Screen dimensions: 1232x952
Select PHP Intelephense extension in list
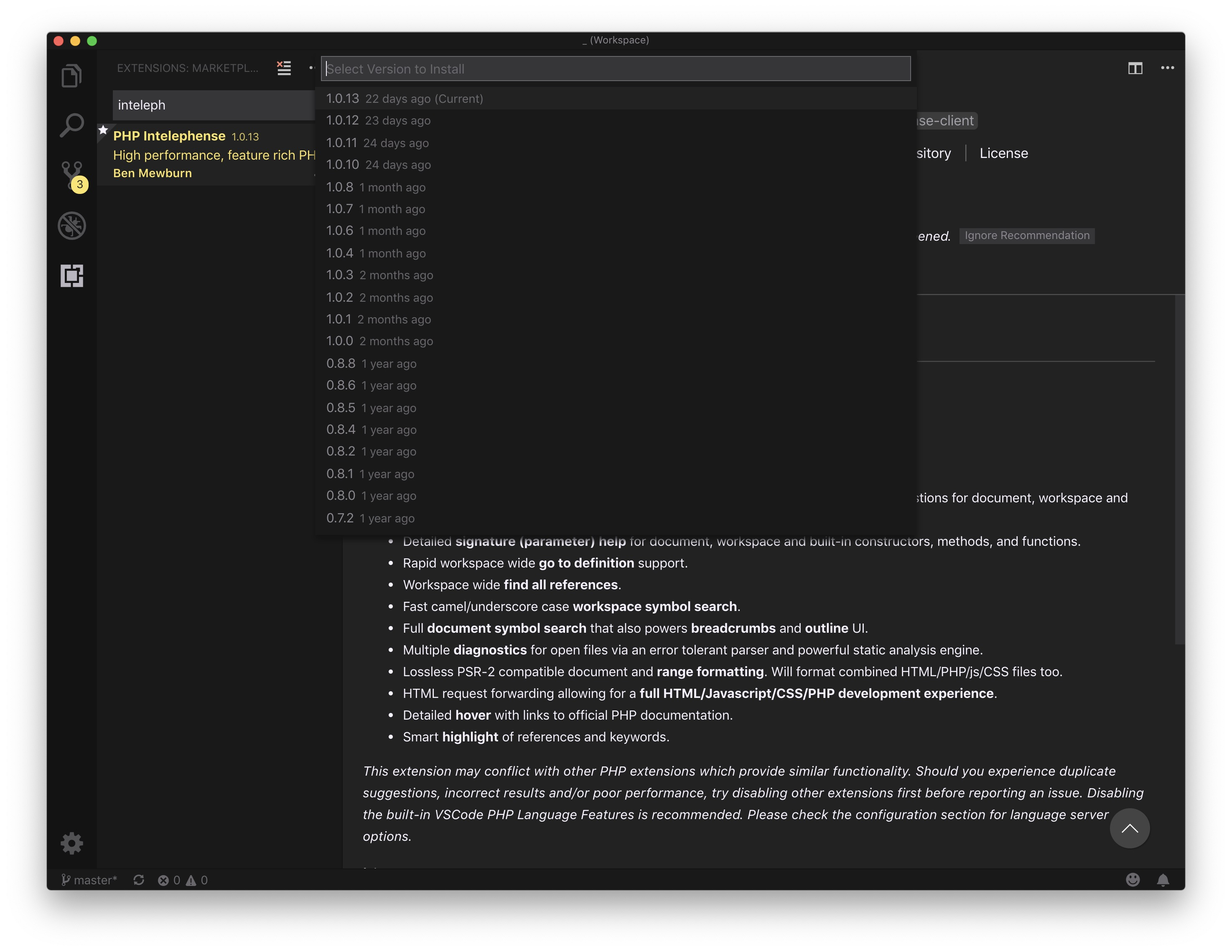[206, 154]
